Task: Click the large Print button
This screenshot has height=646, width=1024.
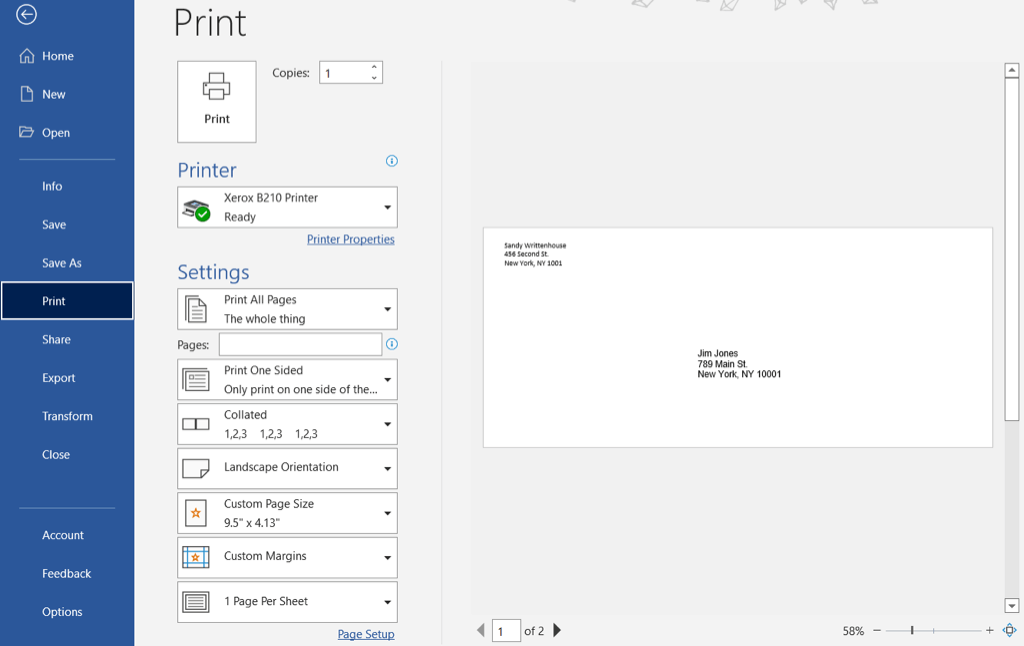Action: pyautogui.click(x=217, y=102)
